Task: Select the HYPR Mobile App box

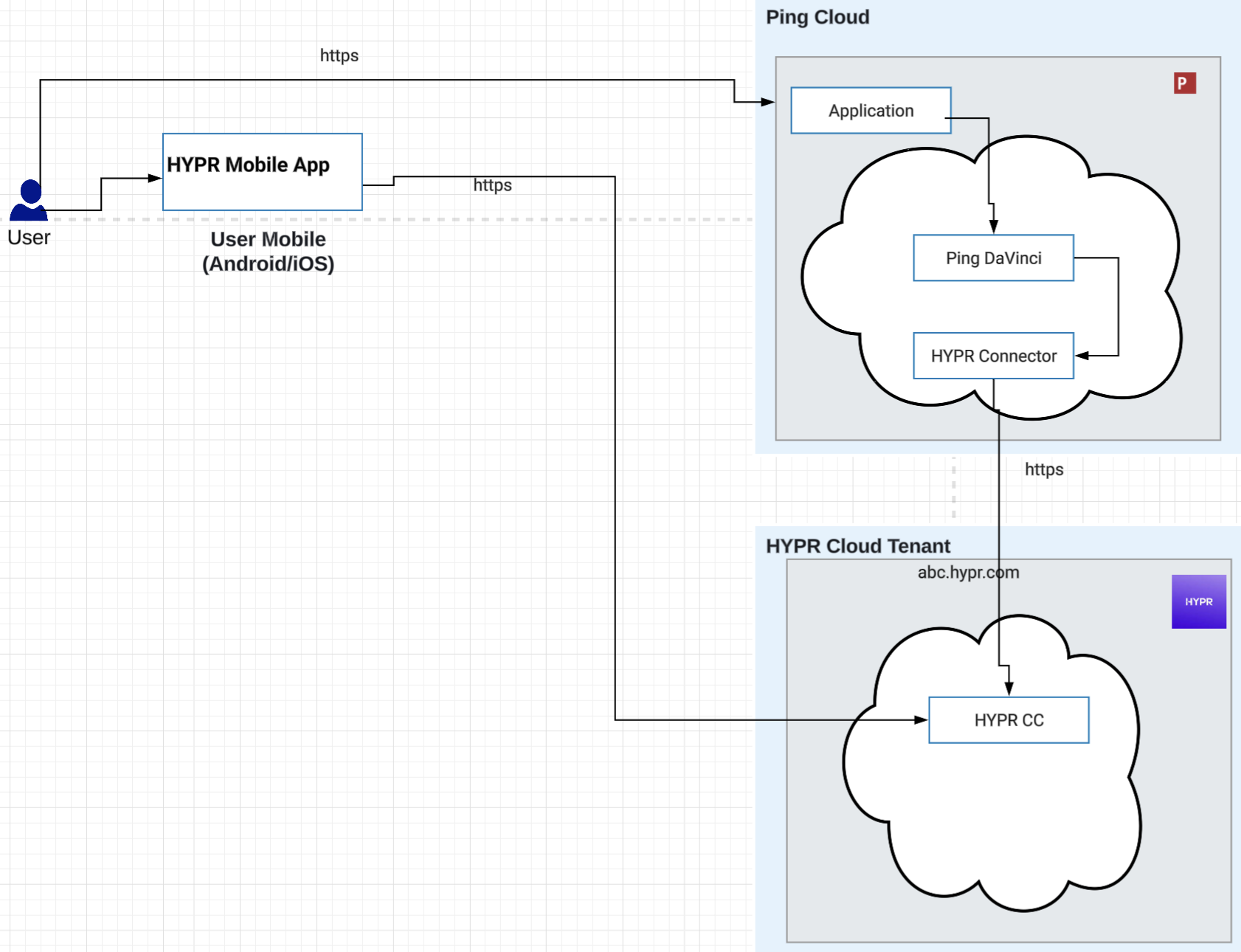Action: coord(263,172)
